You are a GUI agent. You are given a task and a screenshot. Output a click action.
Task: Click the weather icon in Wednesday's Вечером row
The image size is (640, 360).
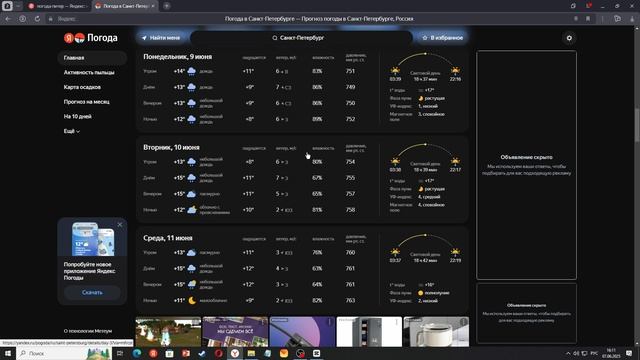[x=191, y=284]
